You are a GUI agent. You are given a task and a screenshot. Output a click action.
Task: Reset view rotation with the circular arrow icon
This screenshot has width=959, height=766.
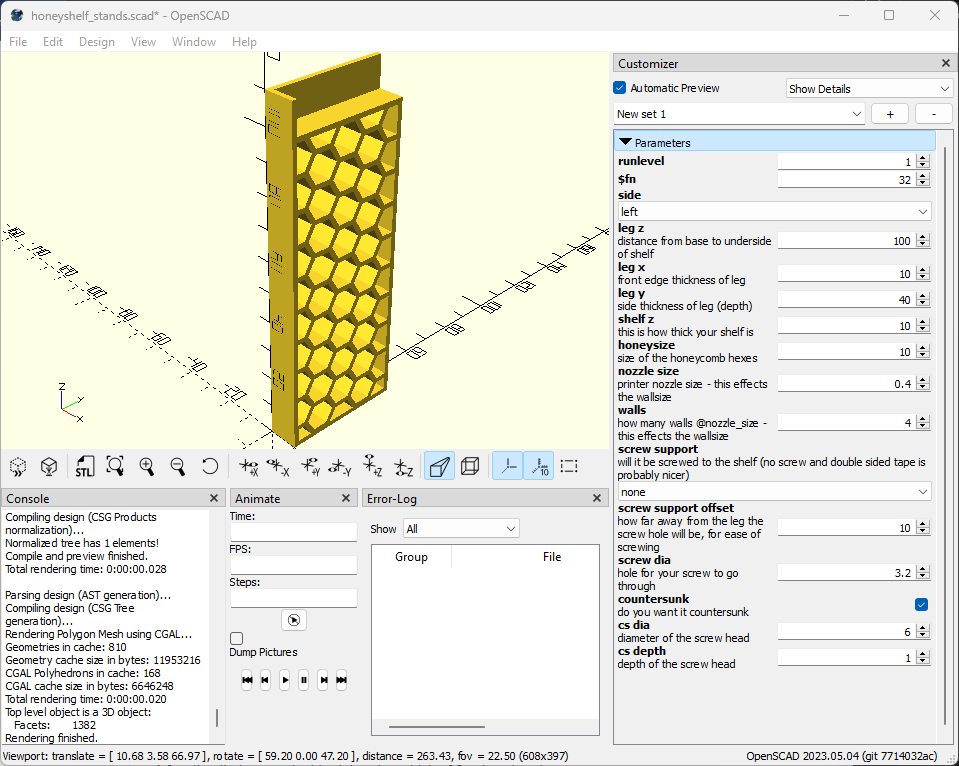[x=209, y=466]
